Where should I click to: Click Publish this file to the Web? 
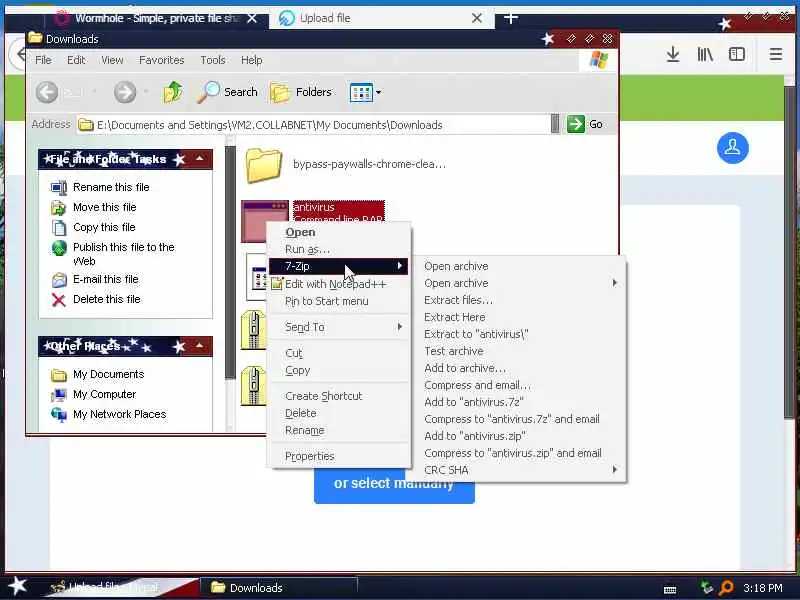(123, 254)
